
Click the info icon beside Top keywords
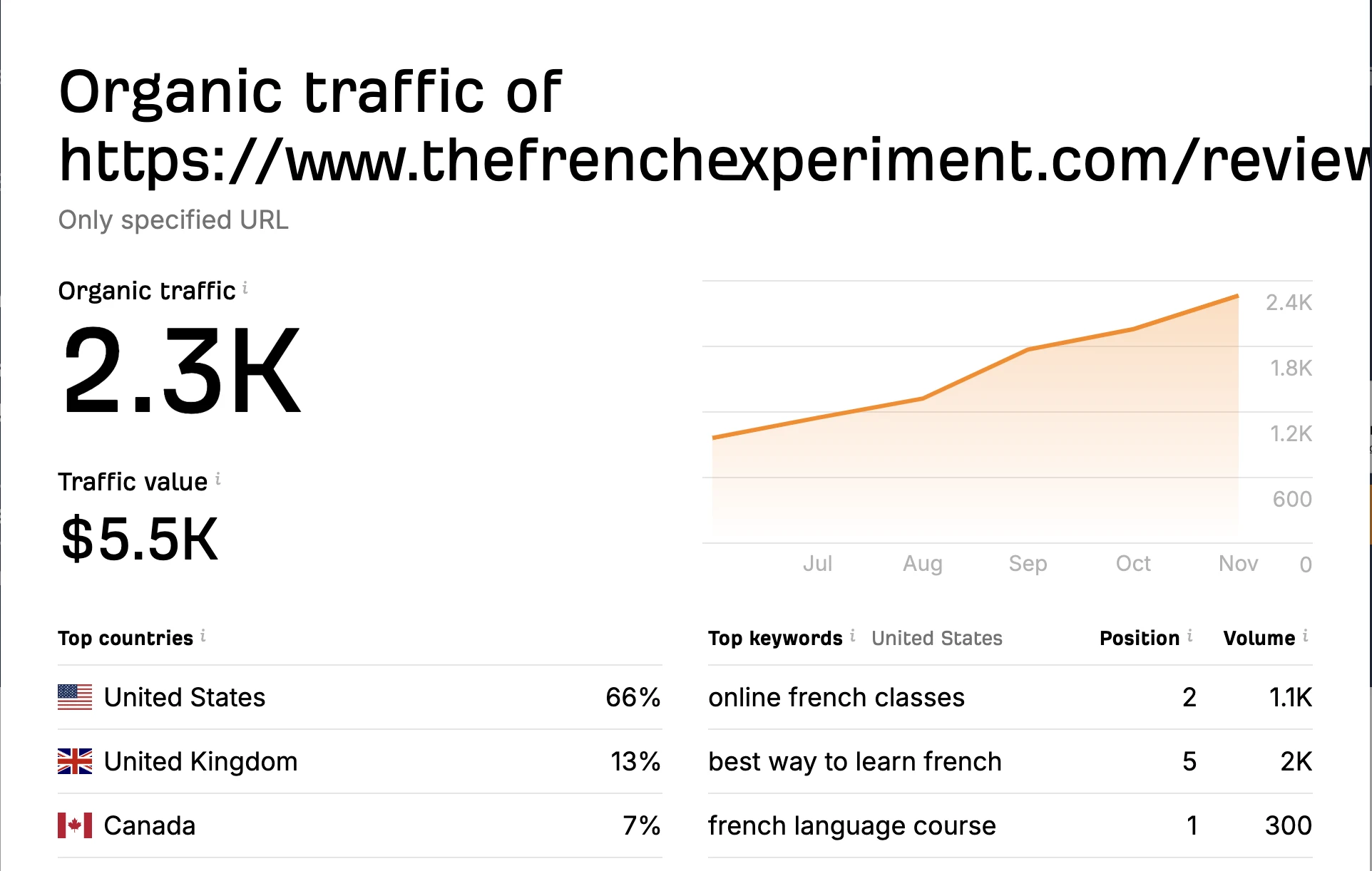[x=853, y=635]
